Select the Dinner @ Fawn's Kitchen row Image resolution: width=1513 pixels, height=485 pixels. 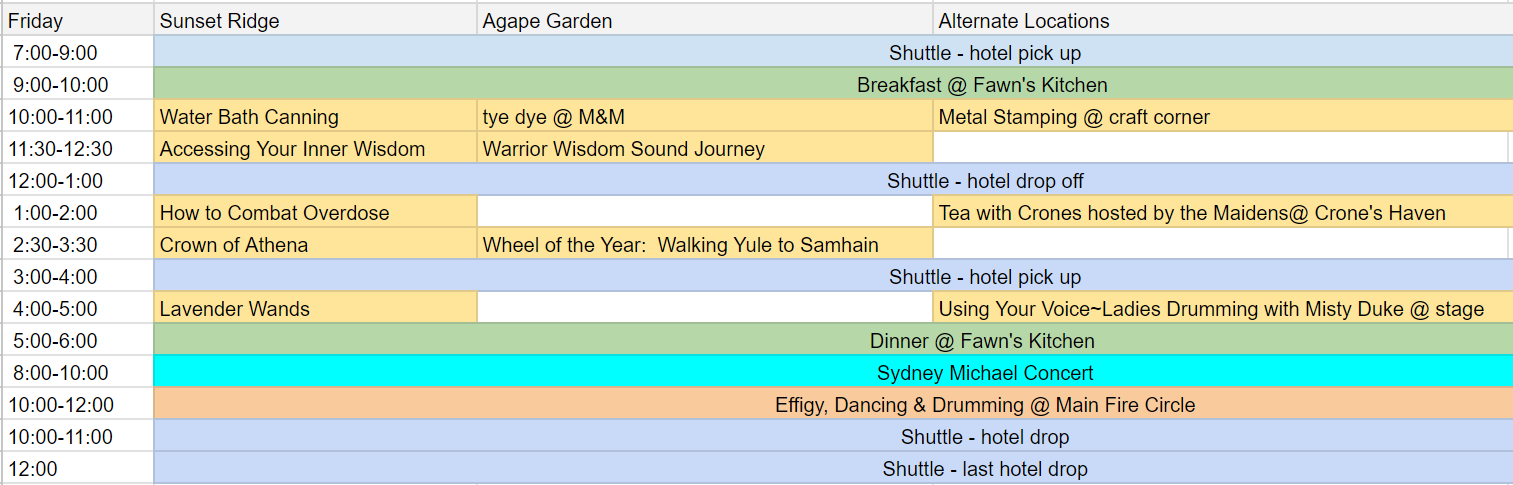pos(834,340)
